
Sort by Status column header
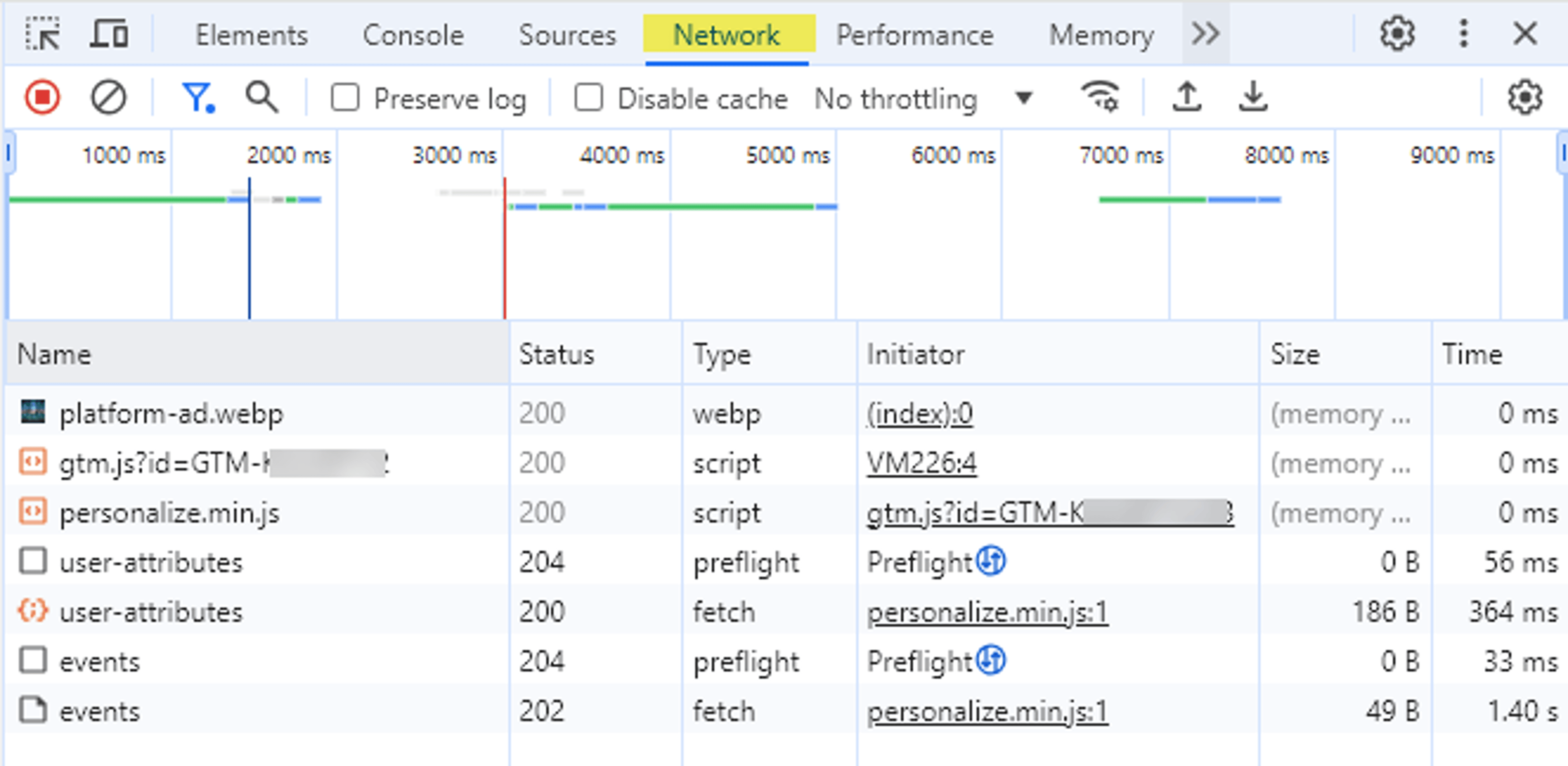coord(596,354)
